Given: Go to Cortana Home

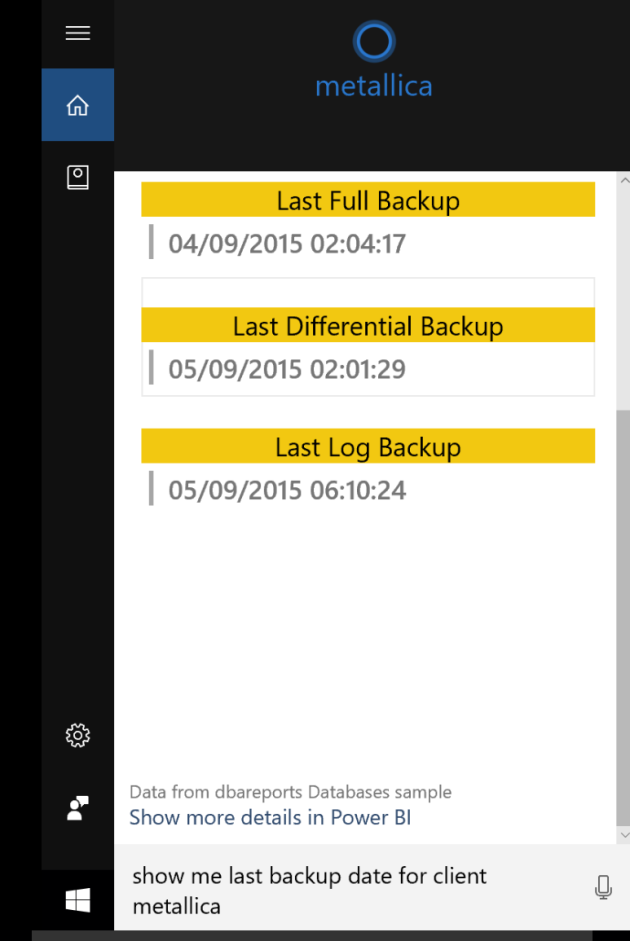Looking at the screenshot, I should point(78,105).
